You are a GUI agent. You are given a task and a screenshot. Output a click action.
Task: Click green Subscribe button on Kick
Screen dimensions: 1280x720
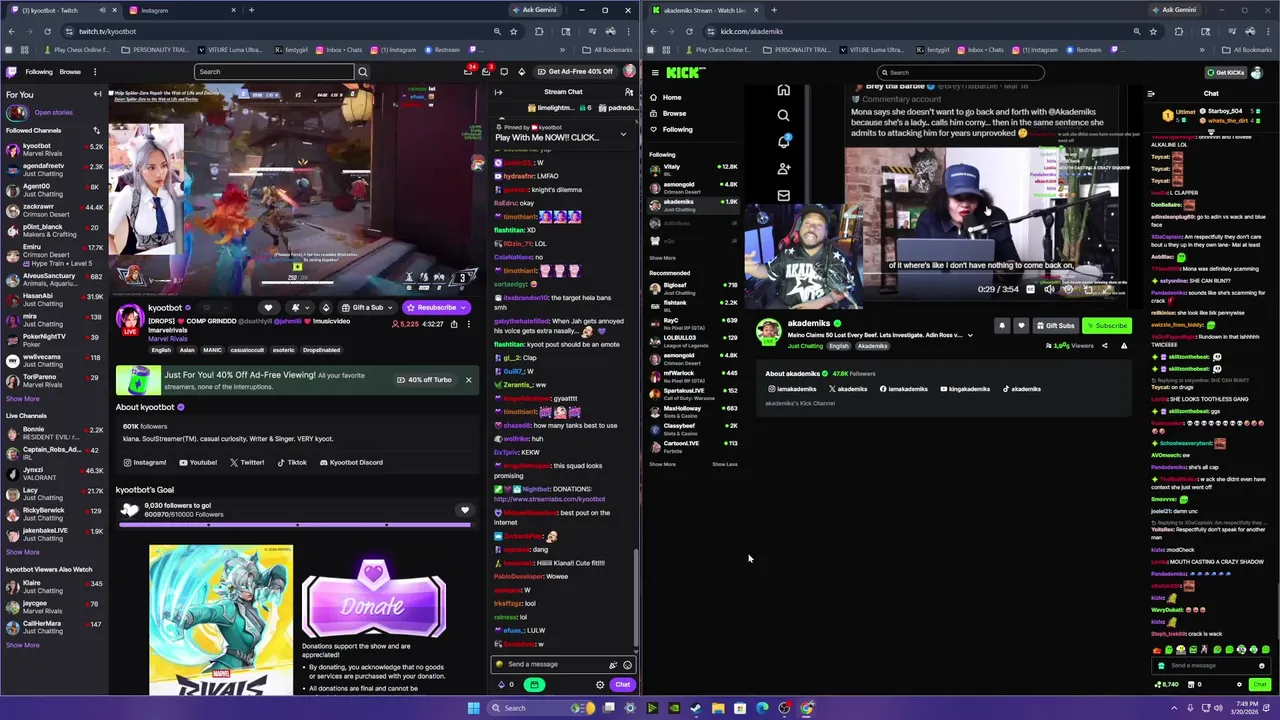[x=1106, y=325]
